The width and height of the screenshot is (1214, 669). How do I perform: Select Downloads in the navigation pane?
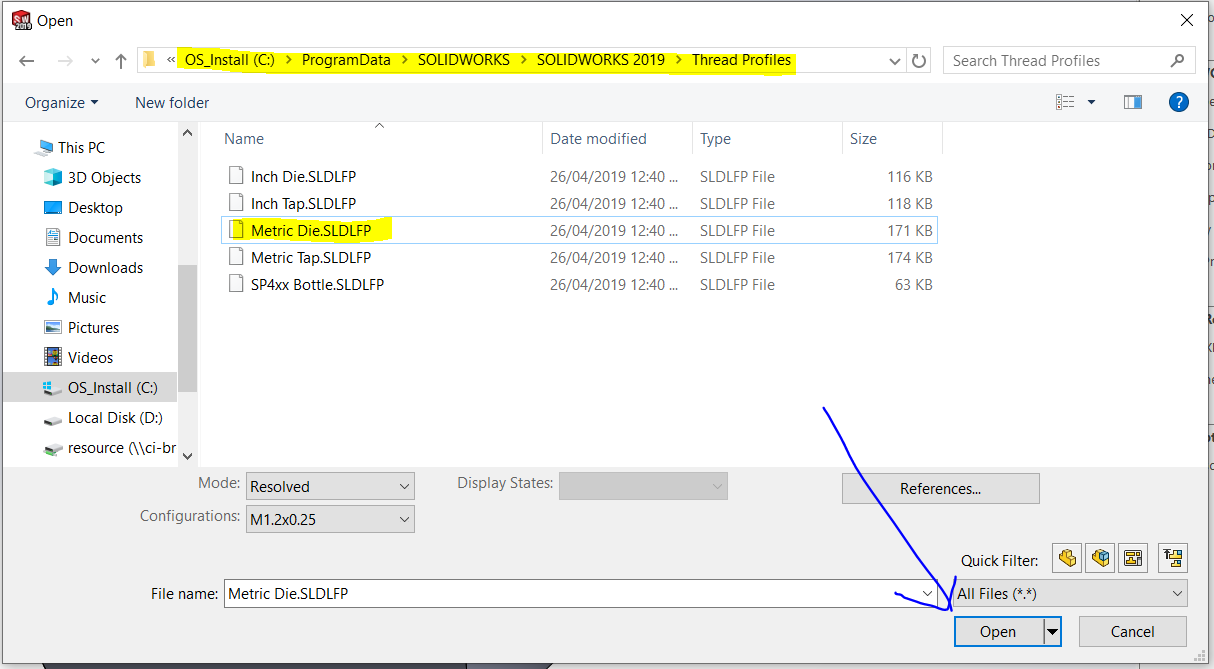coord(105,268)
